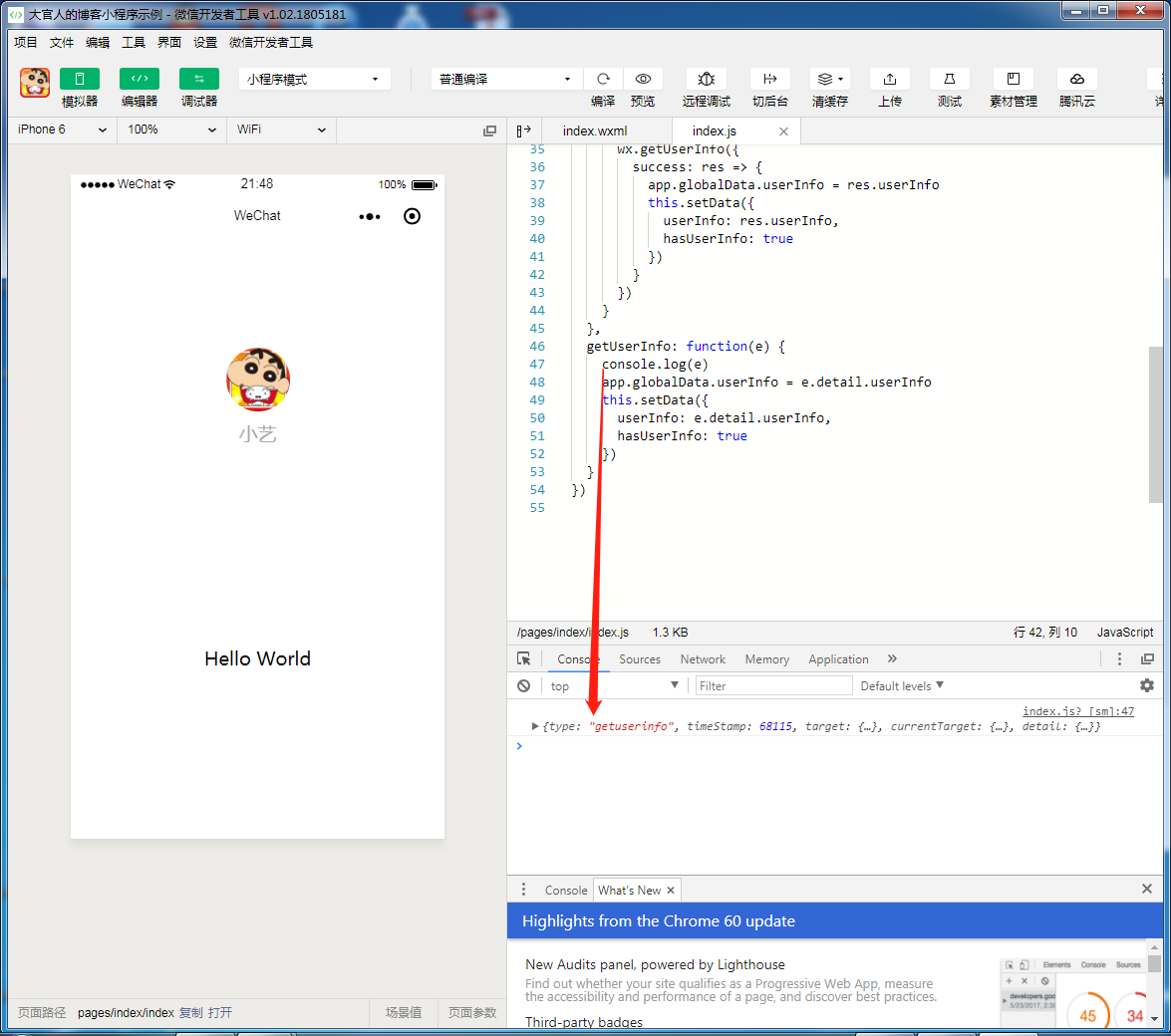Toggle the 编辑器 editor panel button
Screen dimensions: 1171x1036
click(x=139, y=79)
